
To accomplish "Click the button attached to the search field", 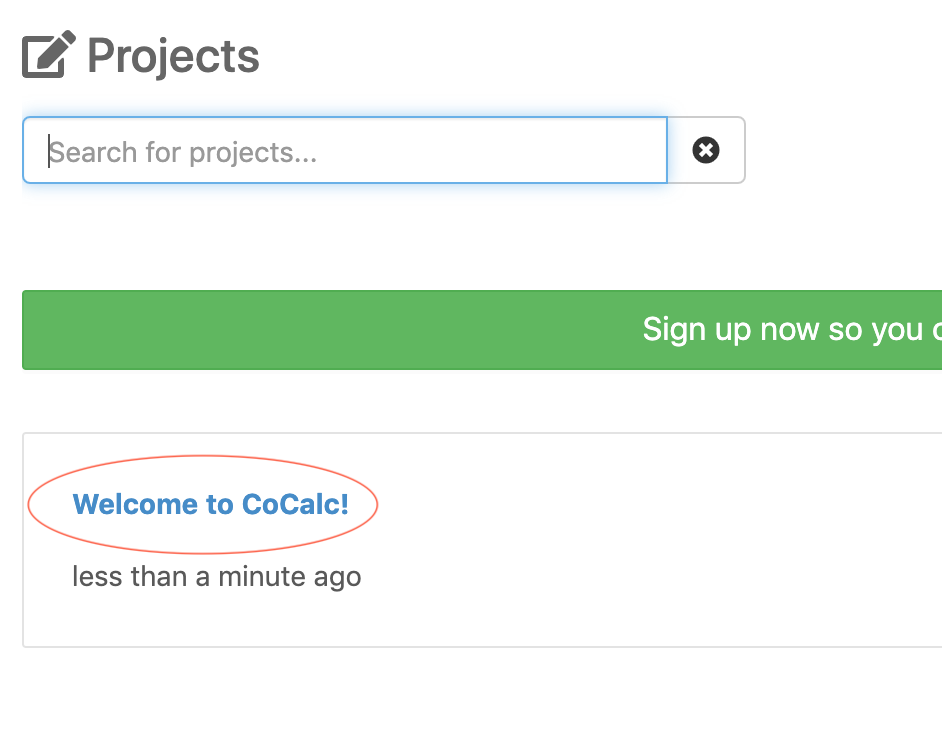I will 706,151.
